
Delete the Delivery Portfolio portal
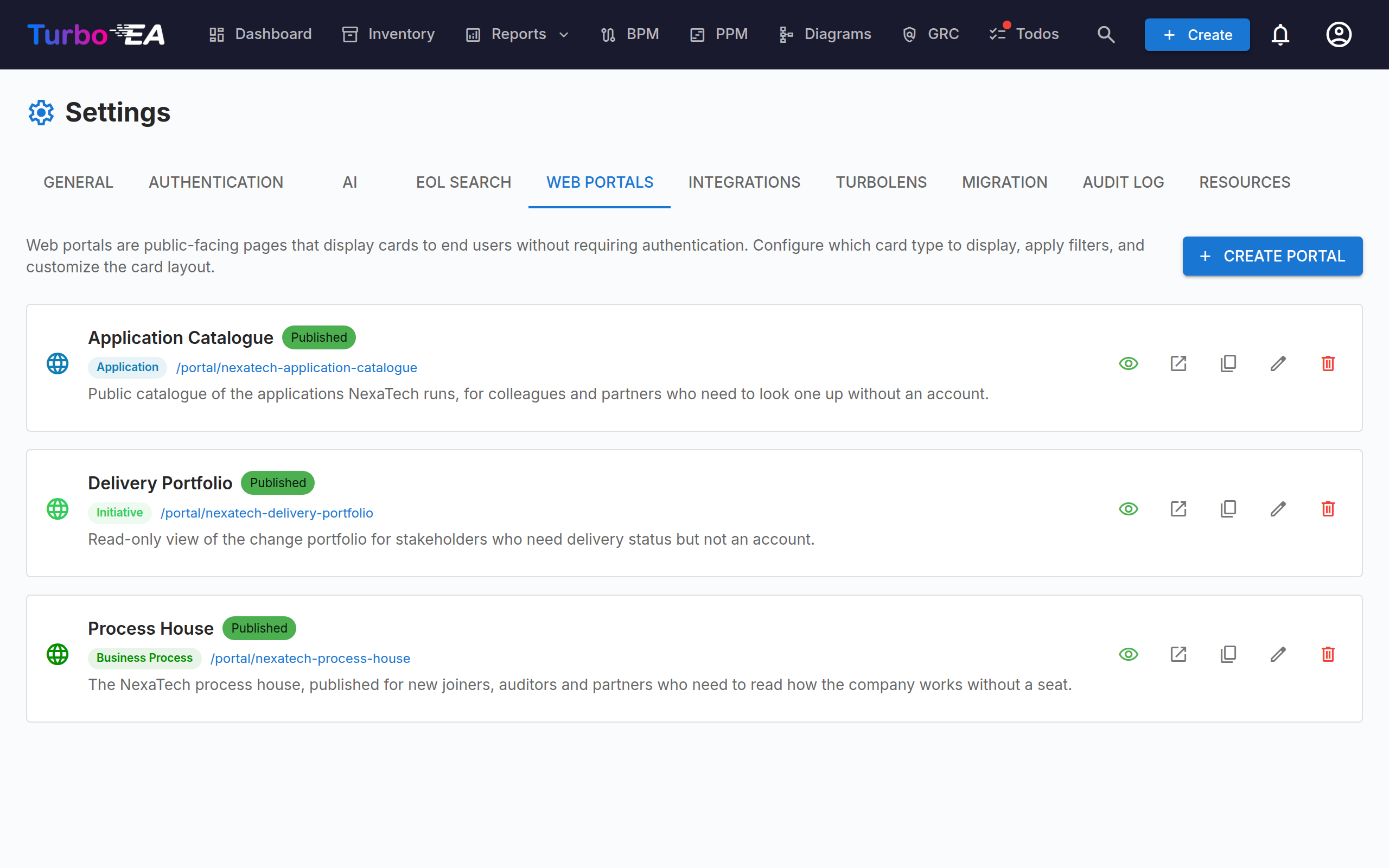coord(1328,509)
